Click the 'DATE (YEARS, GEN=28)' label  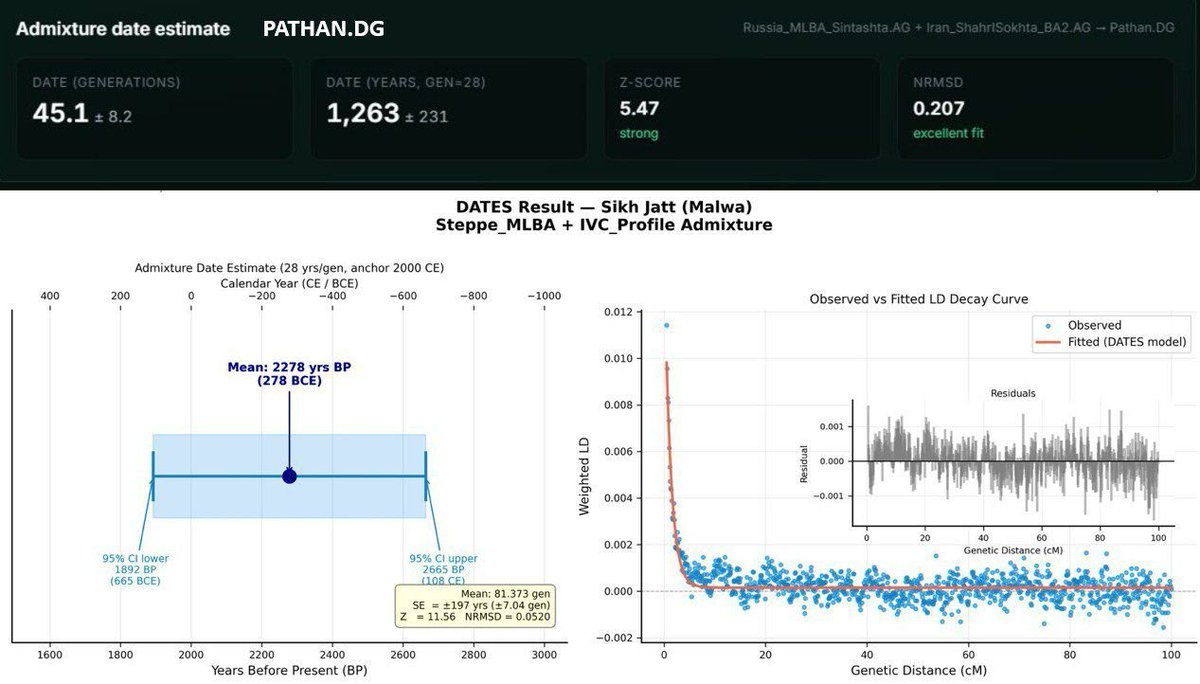click(x=406, y=82)
